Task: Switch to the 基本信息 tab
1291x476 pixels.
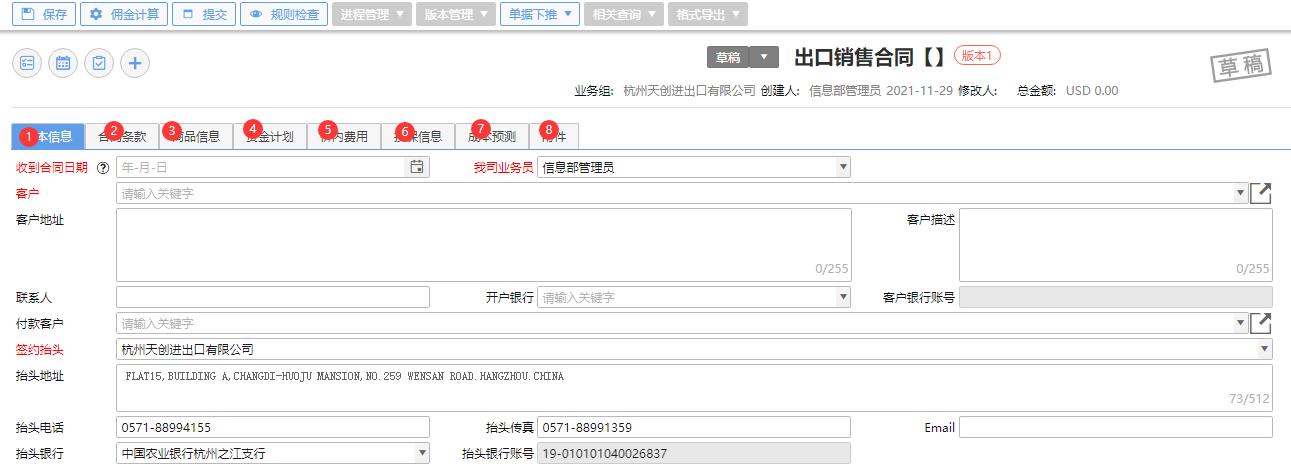Action: click(x=48, y=136)
